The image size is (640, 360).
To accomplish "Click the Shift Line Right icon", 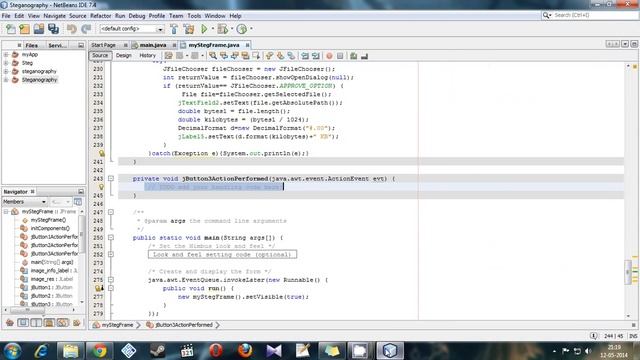I will point(316,56).
